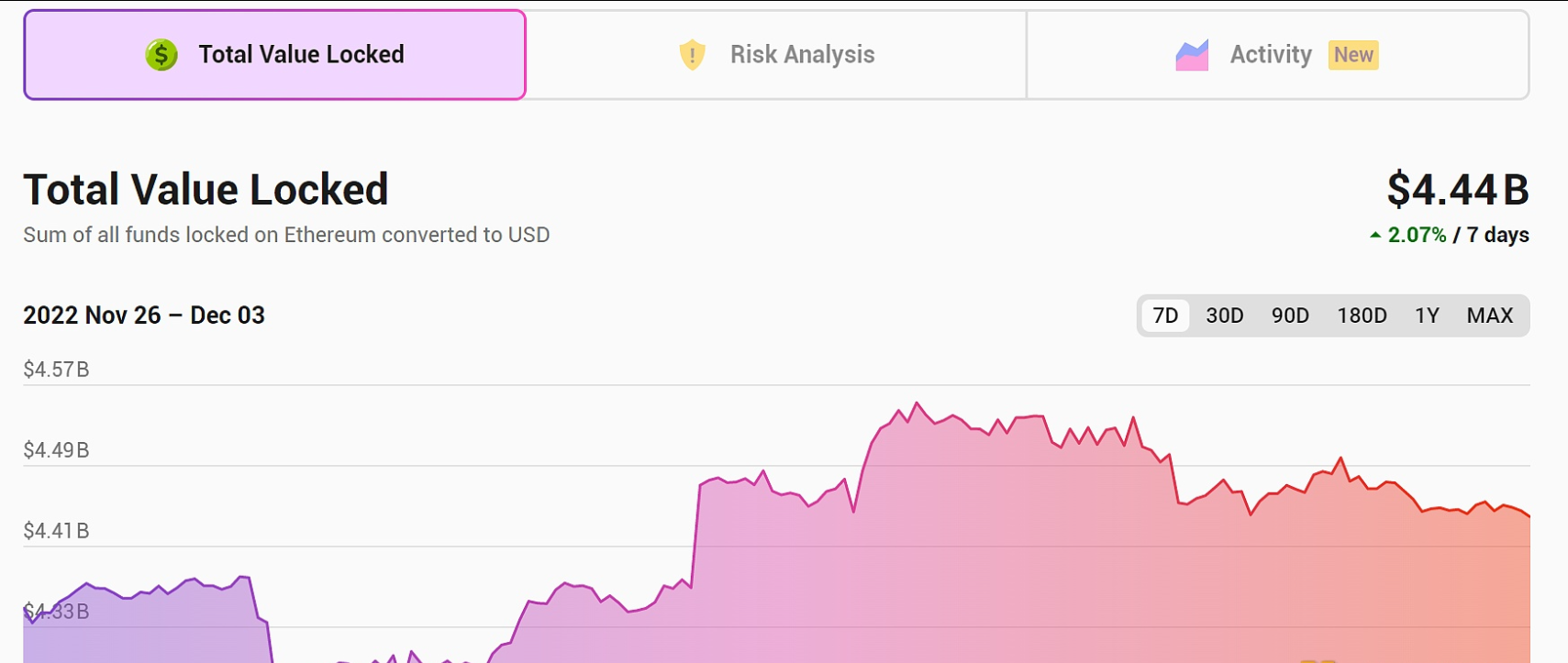Click the $4.57B axis label
Screen dimensions: 1568x663
(56, 370)
